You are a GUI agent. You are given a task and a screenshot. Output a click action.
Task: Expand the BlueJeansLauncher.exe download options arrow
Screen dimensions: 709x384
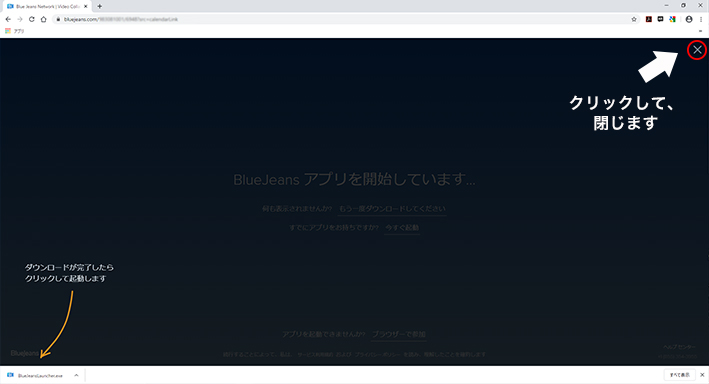pyautogui.click(x=76, y=375)
